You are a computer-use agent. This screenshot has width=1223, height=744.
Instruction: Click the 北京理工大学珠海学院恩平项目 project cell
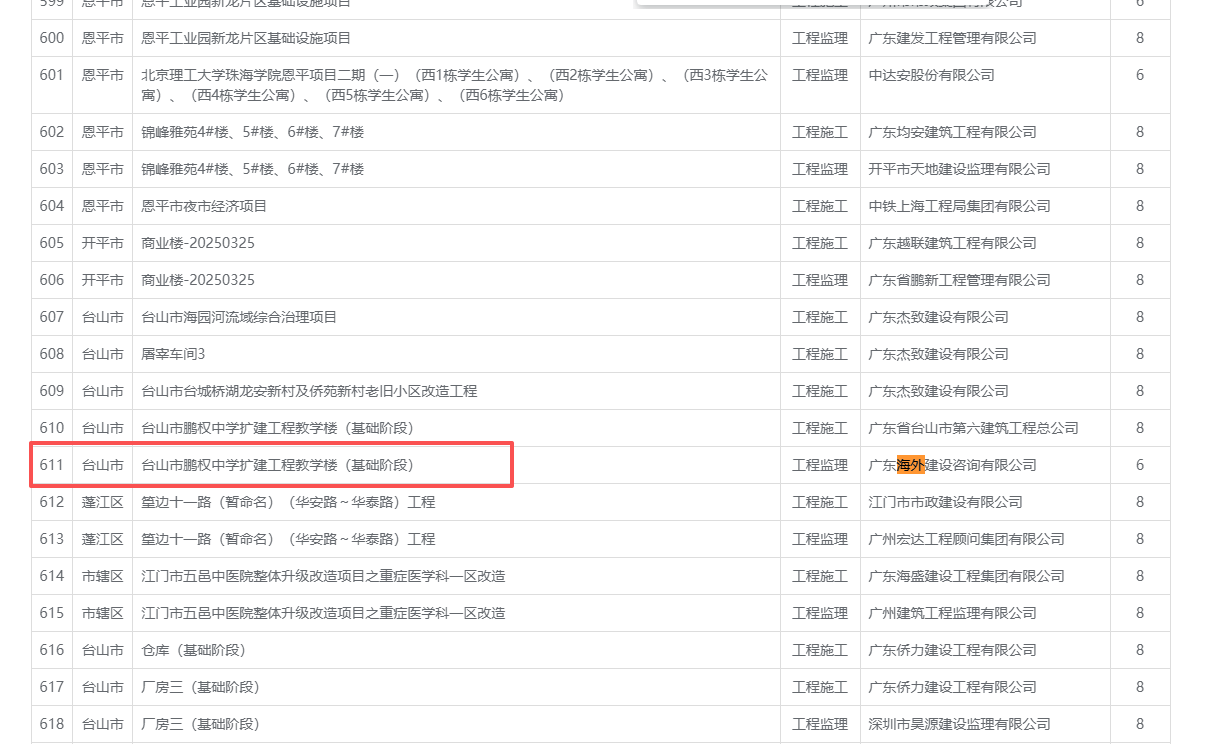pos(455,85)
